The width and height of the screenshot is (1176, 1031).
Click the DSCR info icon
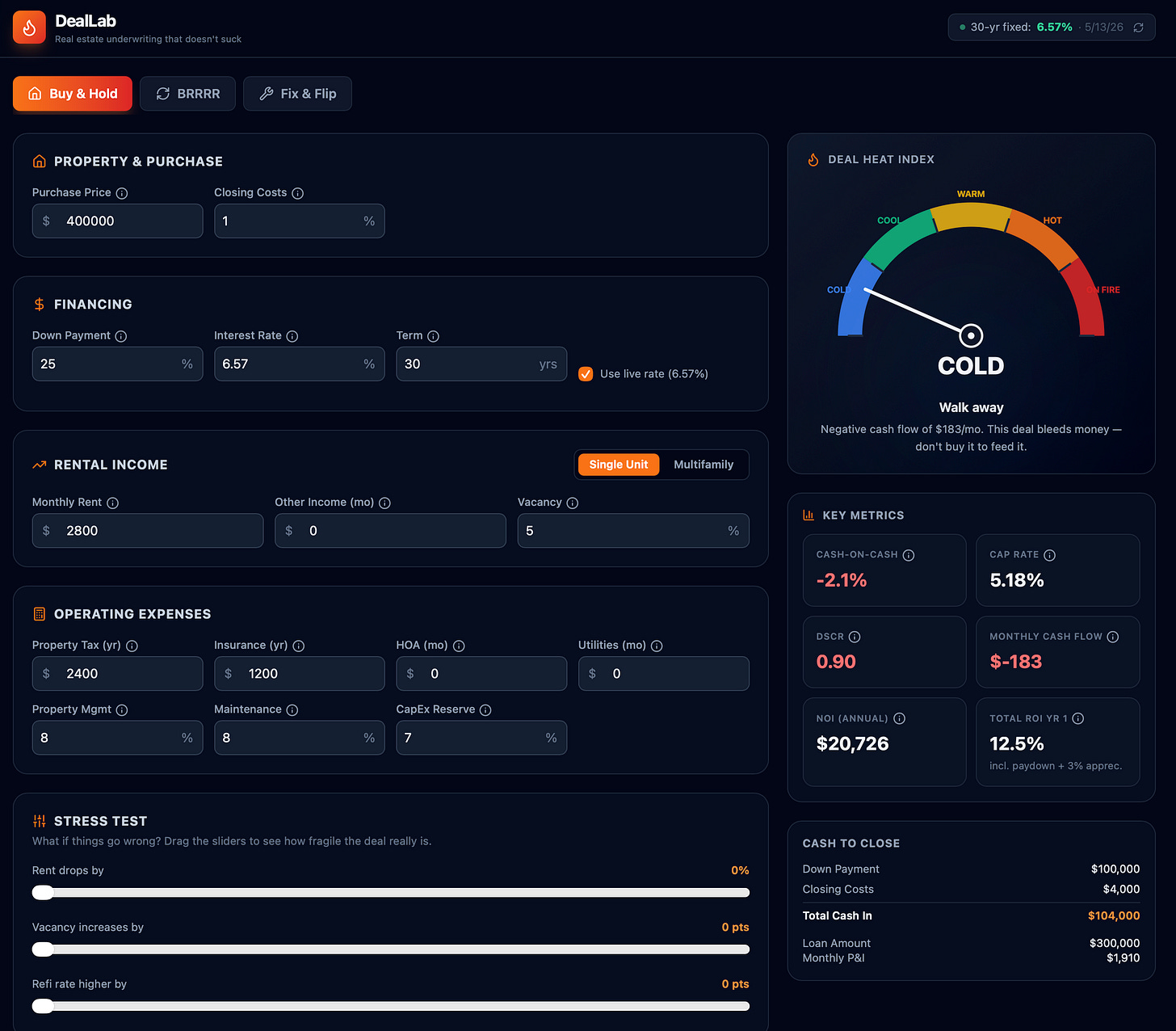(855, 637)
